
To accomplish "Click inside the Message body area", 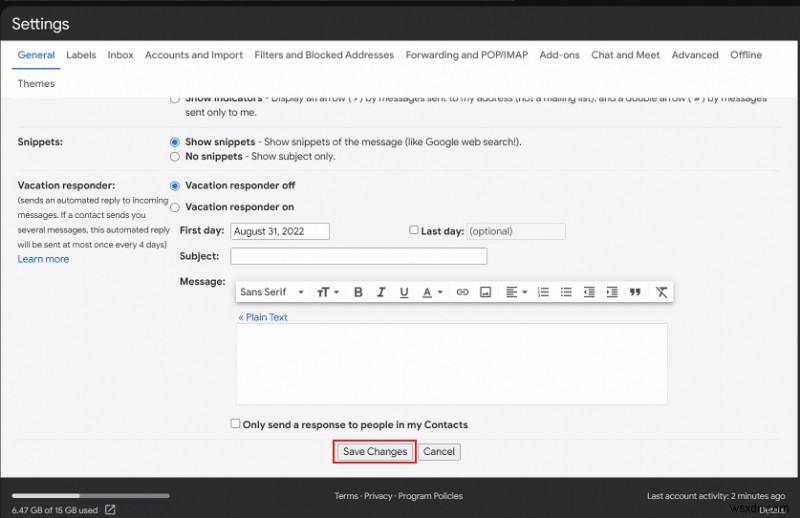I will click(x=452, y=364).
